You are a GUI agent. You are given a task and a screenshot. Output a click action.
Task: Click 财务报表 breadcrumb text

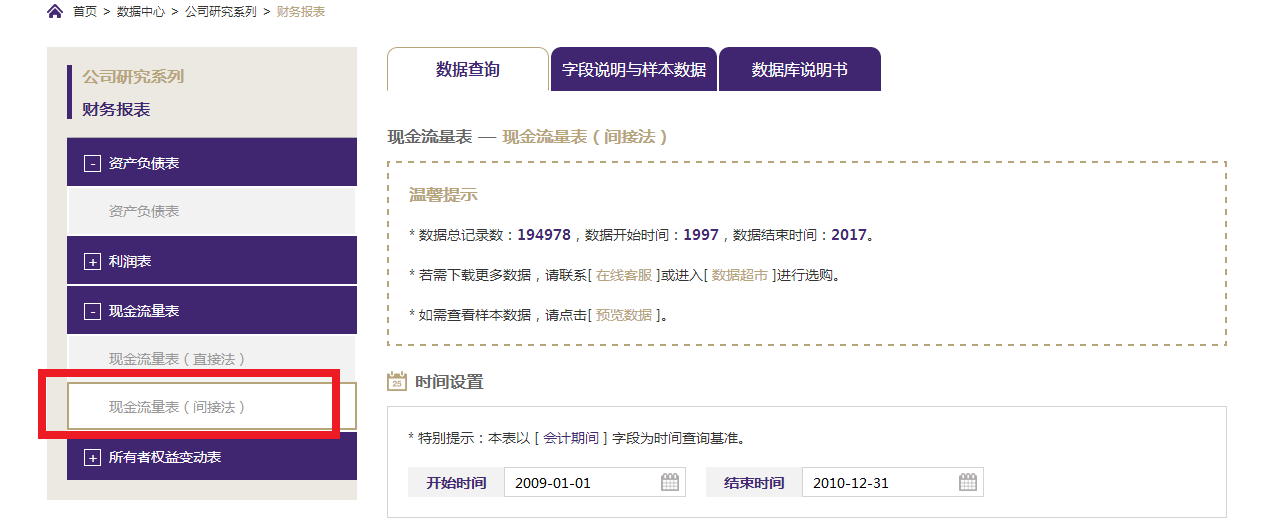tap(301, 12)
